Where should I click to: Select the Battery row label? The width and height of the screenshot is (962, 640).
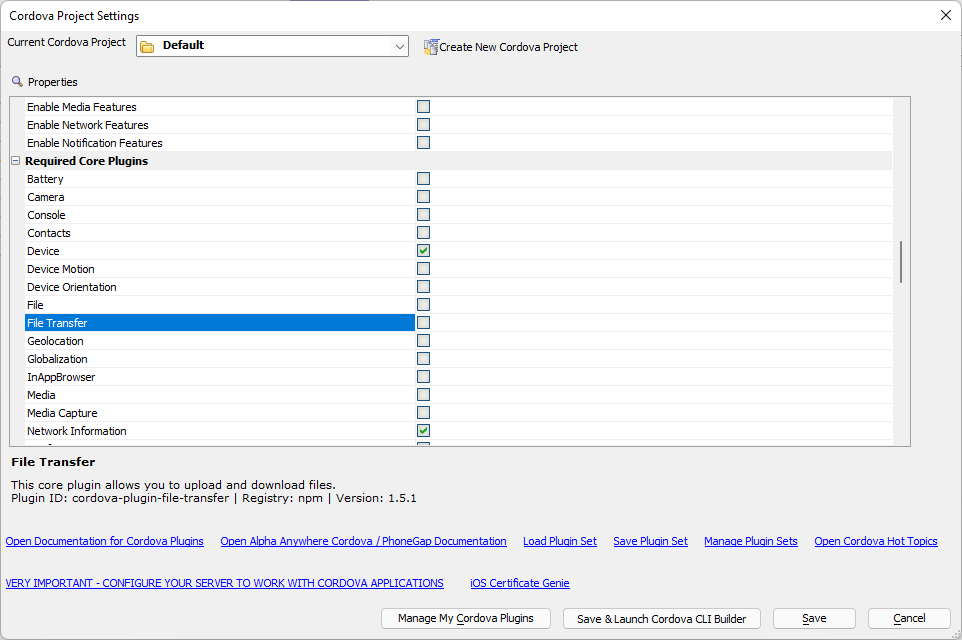coord(45,179)
